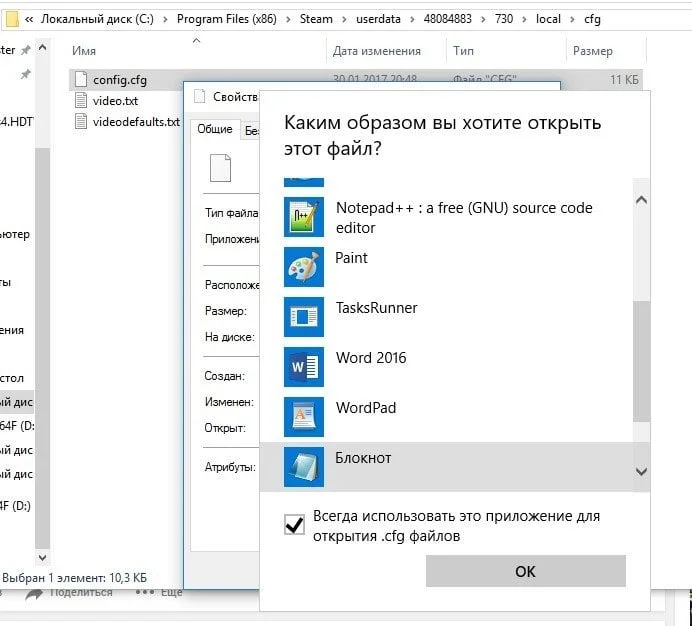Click the top pin icon in navigation pane

[26, 50]
